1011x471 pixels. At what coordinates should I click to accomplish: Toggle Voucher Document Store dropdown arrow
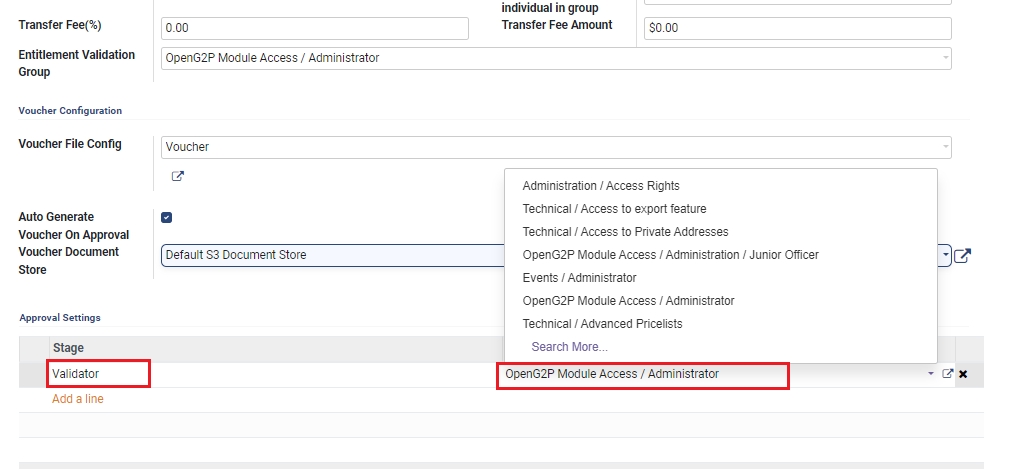pos(945,255)
